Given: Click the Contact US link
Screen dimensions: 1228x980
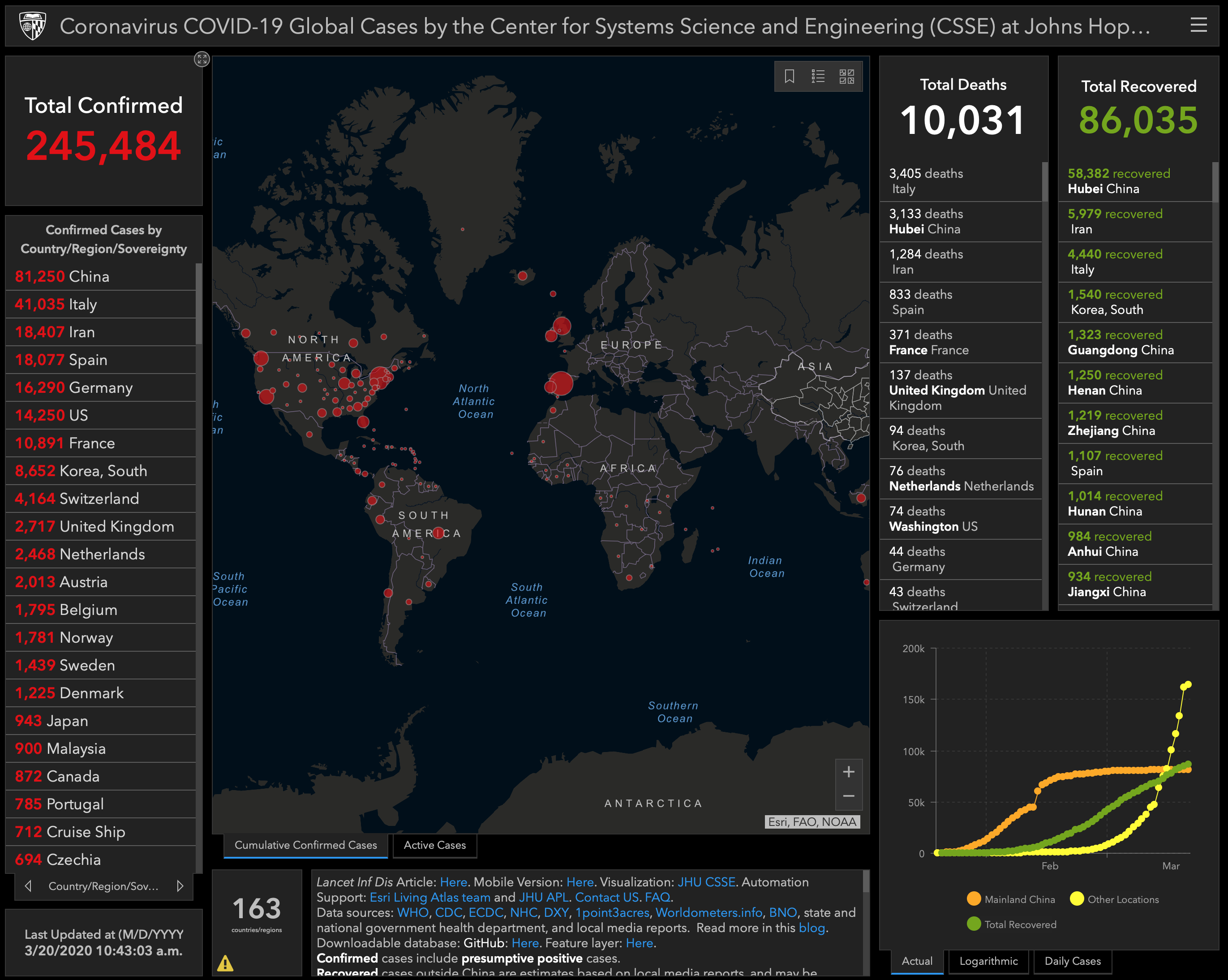Looking at the screenshot, I should [x=606, y=898].
